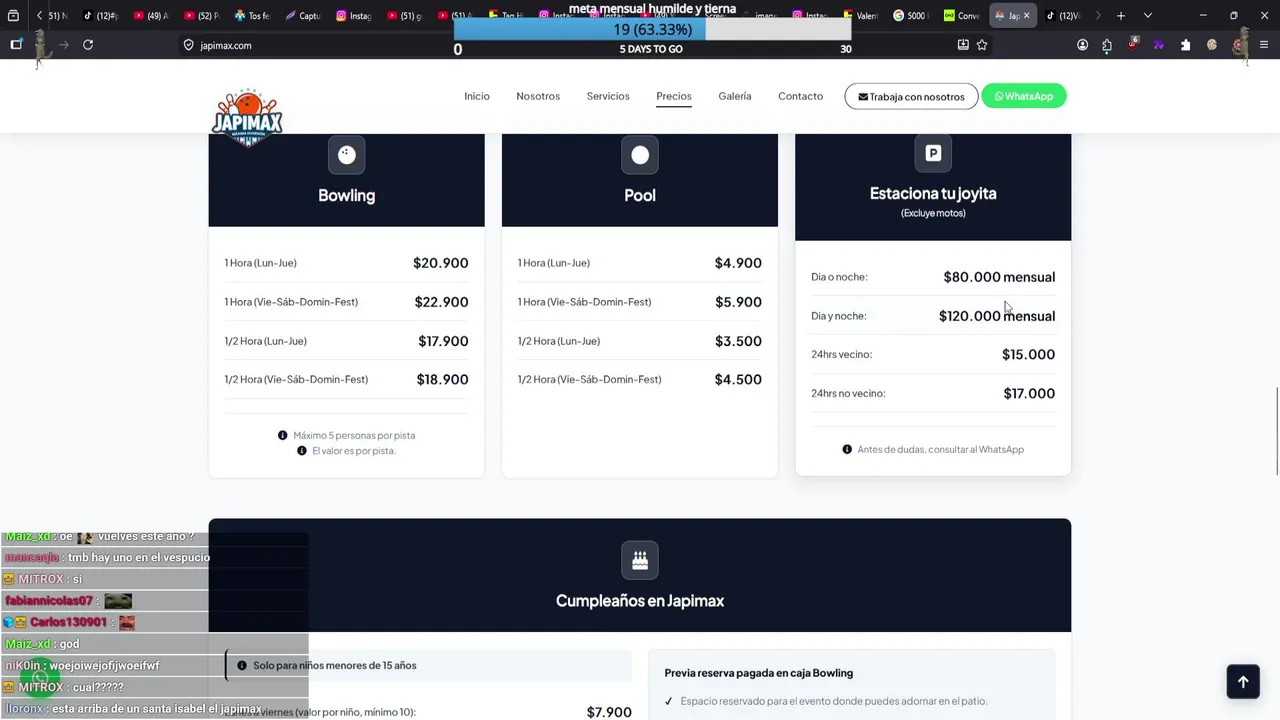
Task: List all tabs dropdown arrow
Action: pyautogui.click(x=1147, y=16)
